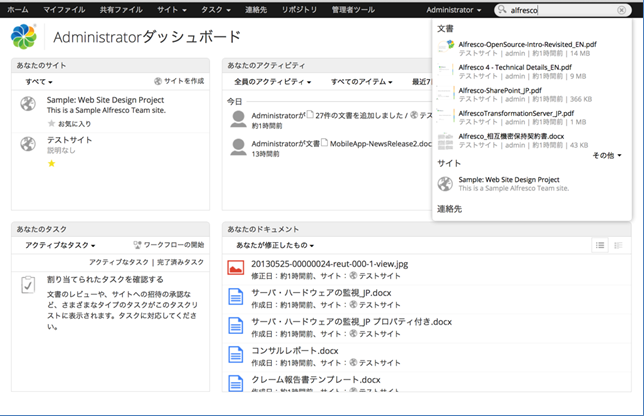This screenshot has width=644, height=416.
Task: Open テストサイト link in My Sites
Action: tap(69, 140)
